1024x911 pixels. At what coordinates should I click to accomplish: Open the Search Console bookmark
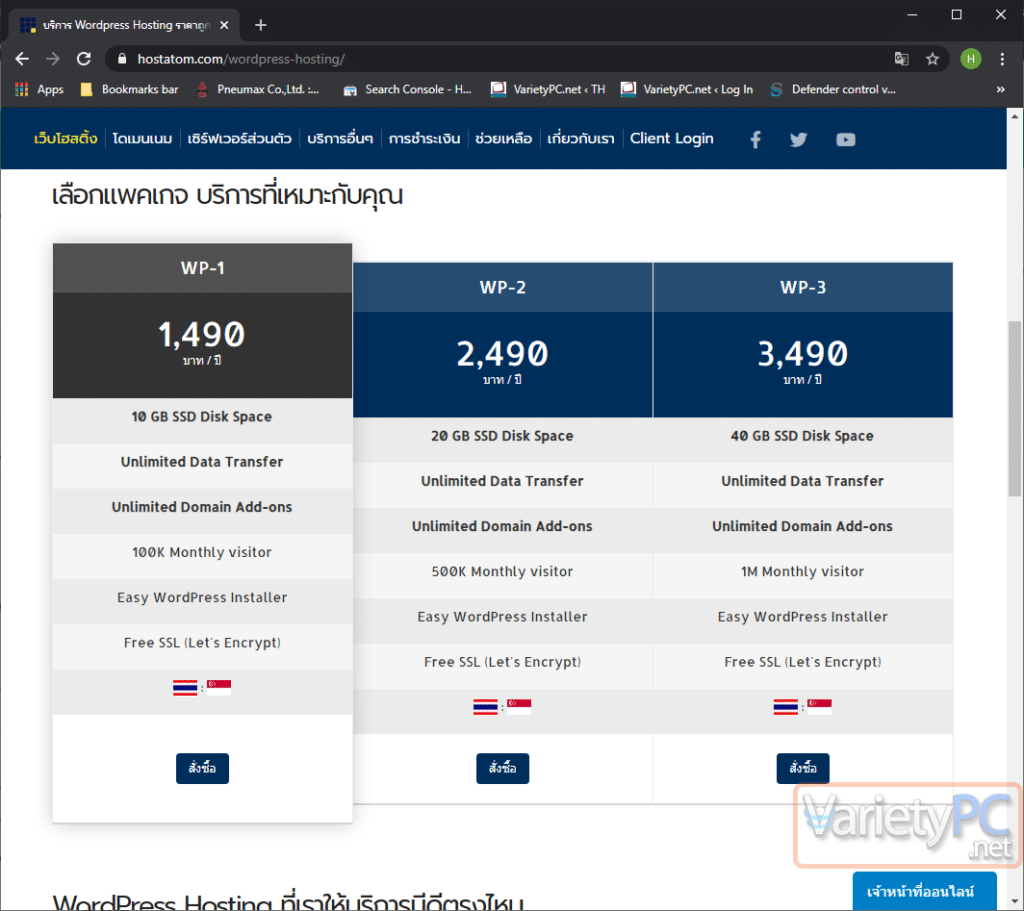[x=408, y=89]
